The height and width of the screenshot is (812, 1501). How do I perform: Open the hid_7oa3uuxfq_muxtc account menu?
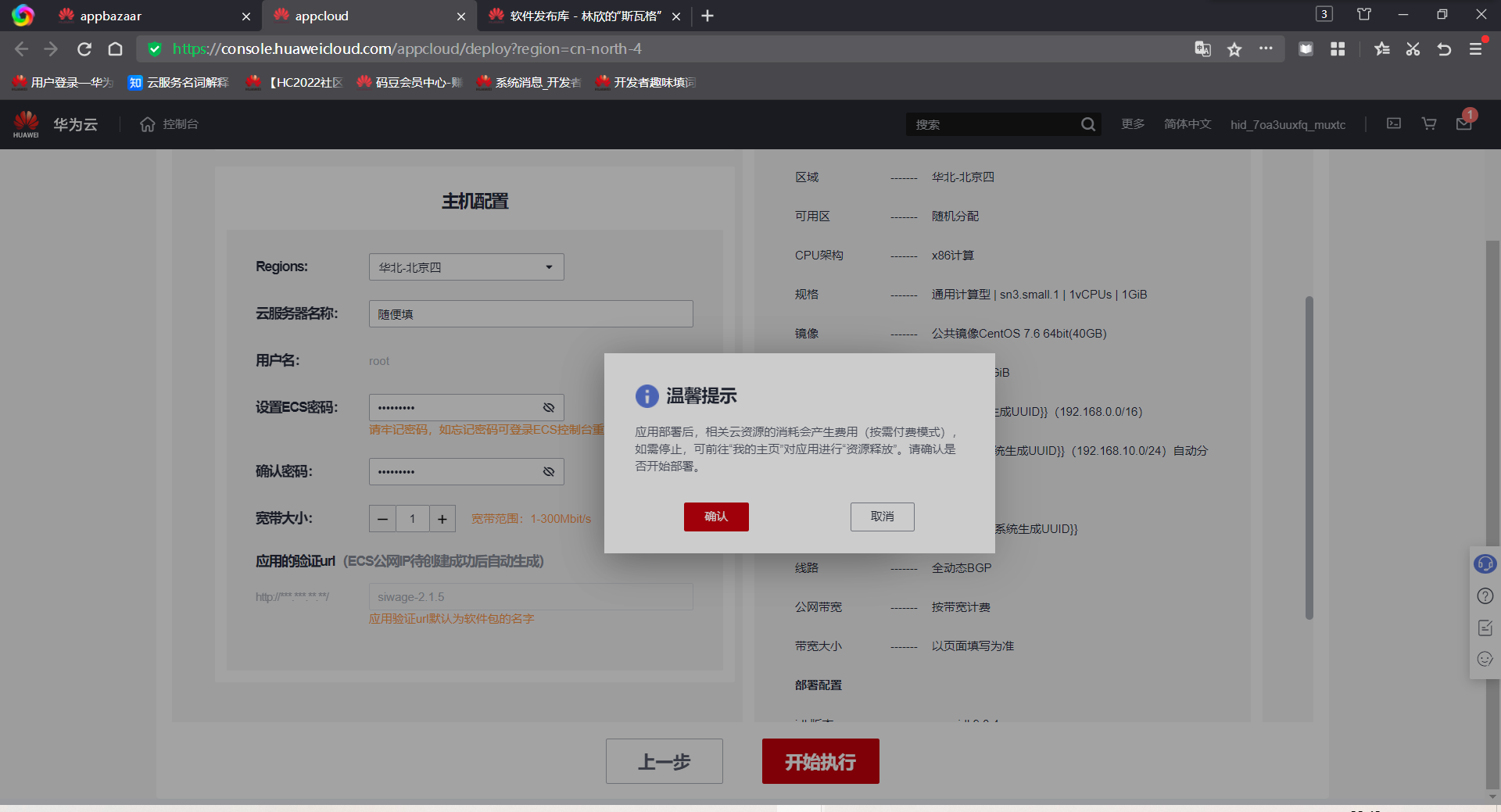(1288, 124)
